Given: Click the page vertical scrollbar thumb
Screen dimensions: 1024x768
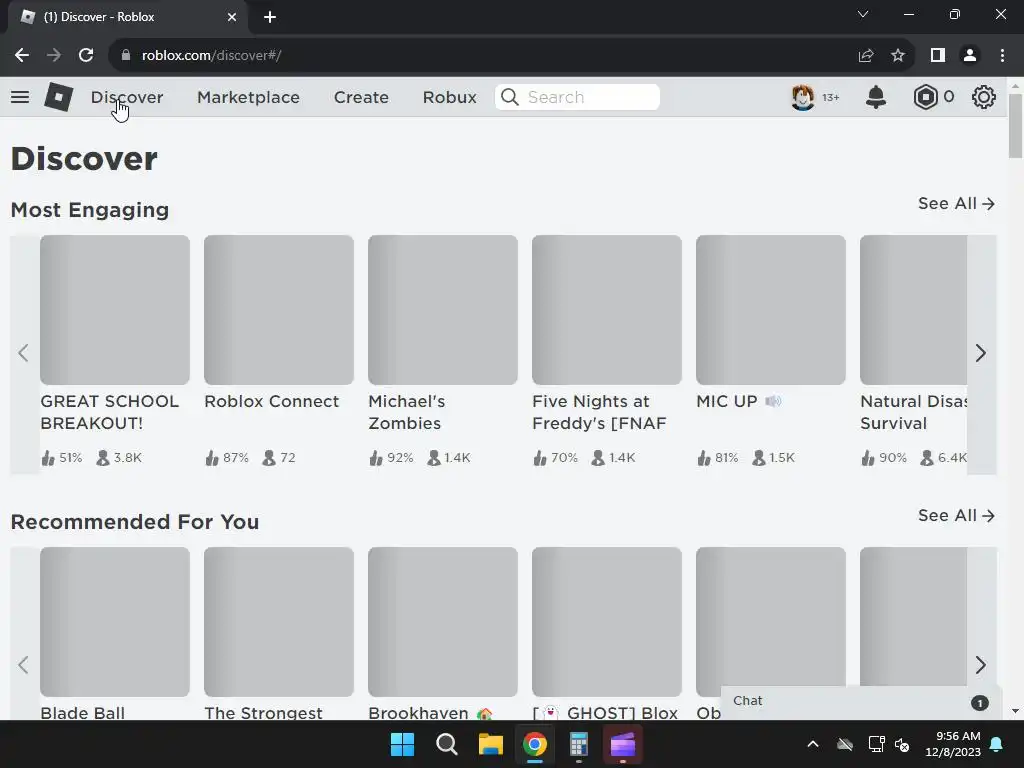Looking at the screenshot, I should pyautogui.click(x=1015, y=125).
